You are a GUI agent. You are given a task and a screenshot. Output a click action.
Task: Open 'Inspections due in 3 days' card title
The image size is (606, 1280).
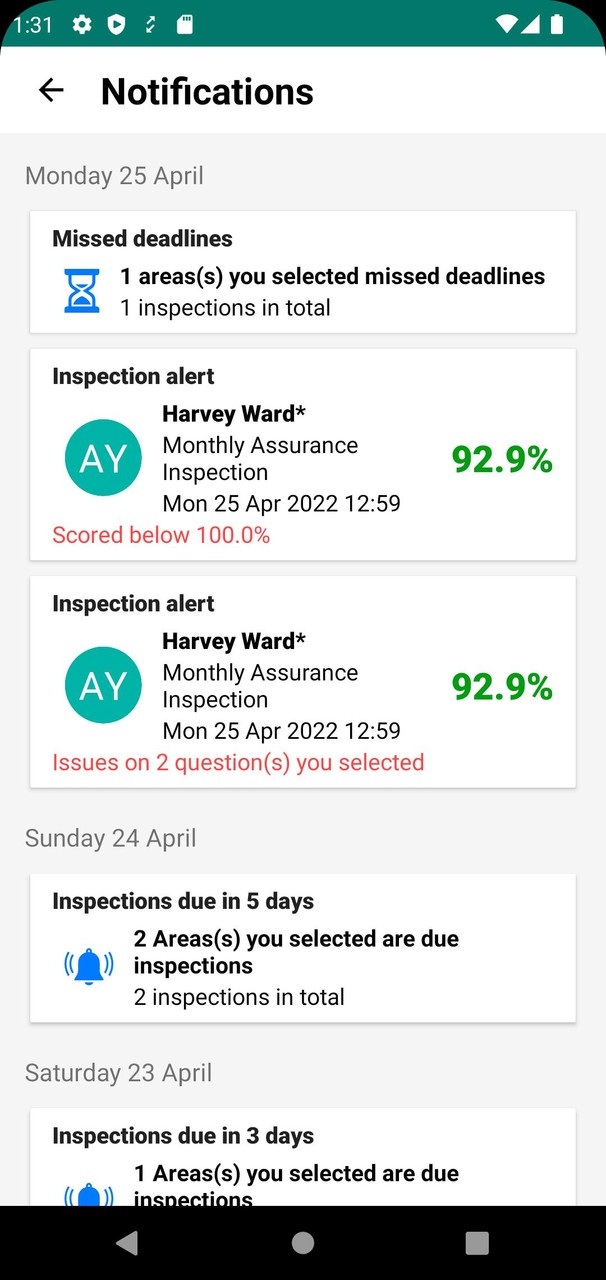pyautogui.click(x=183, y=1136)
